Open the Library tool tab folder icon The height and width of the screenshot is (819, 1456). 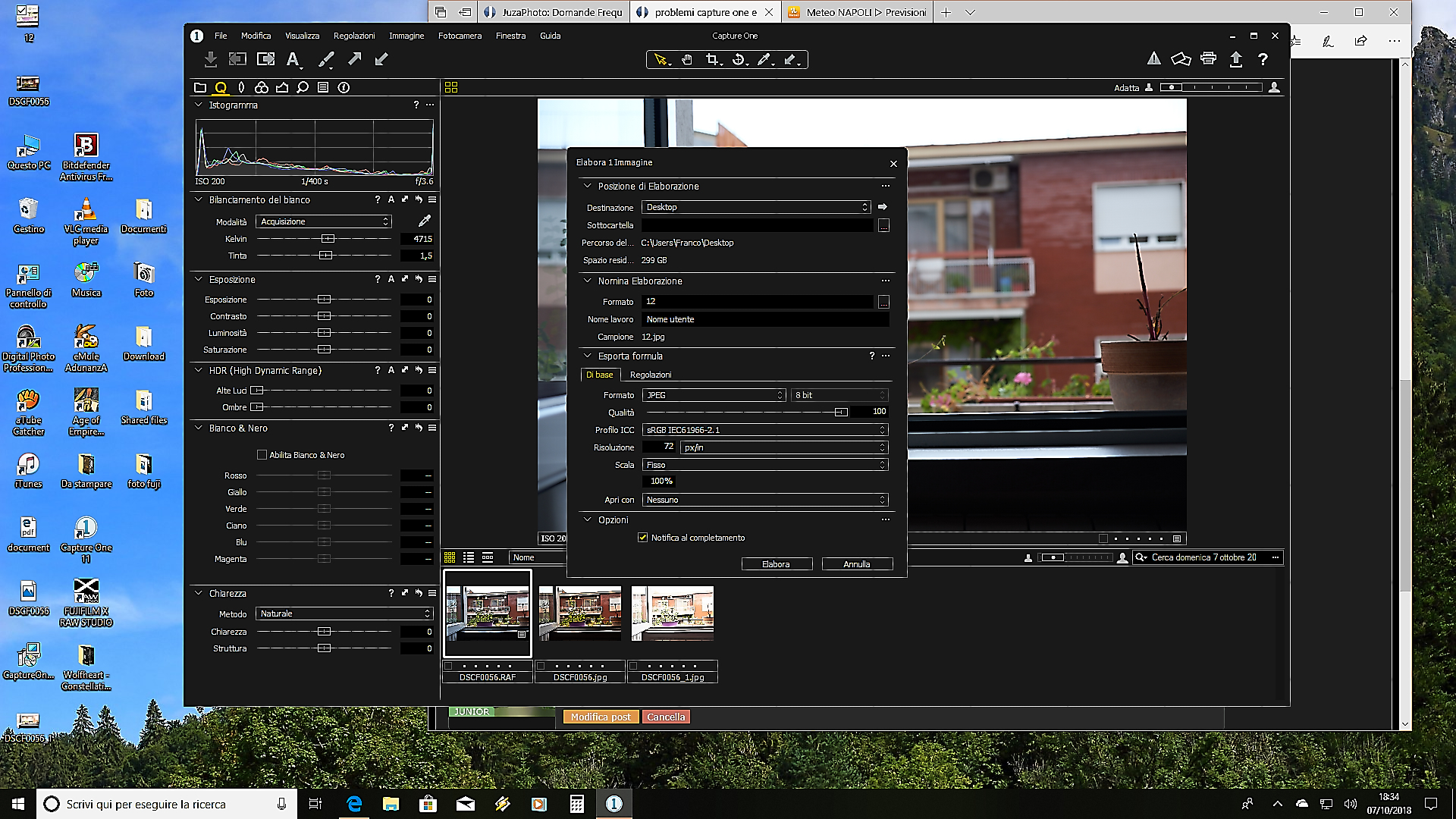(200, 87)
